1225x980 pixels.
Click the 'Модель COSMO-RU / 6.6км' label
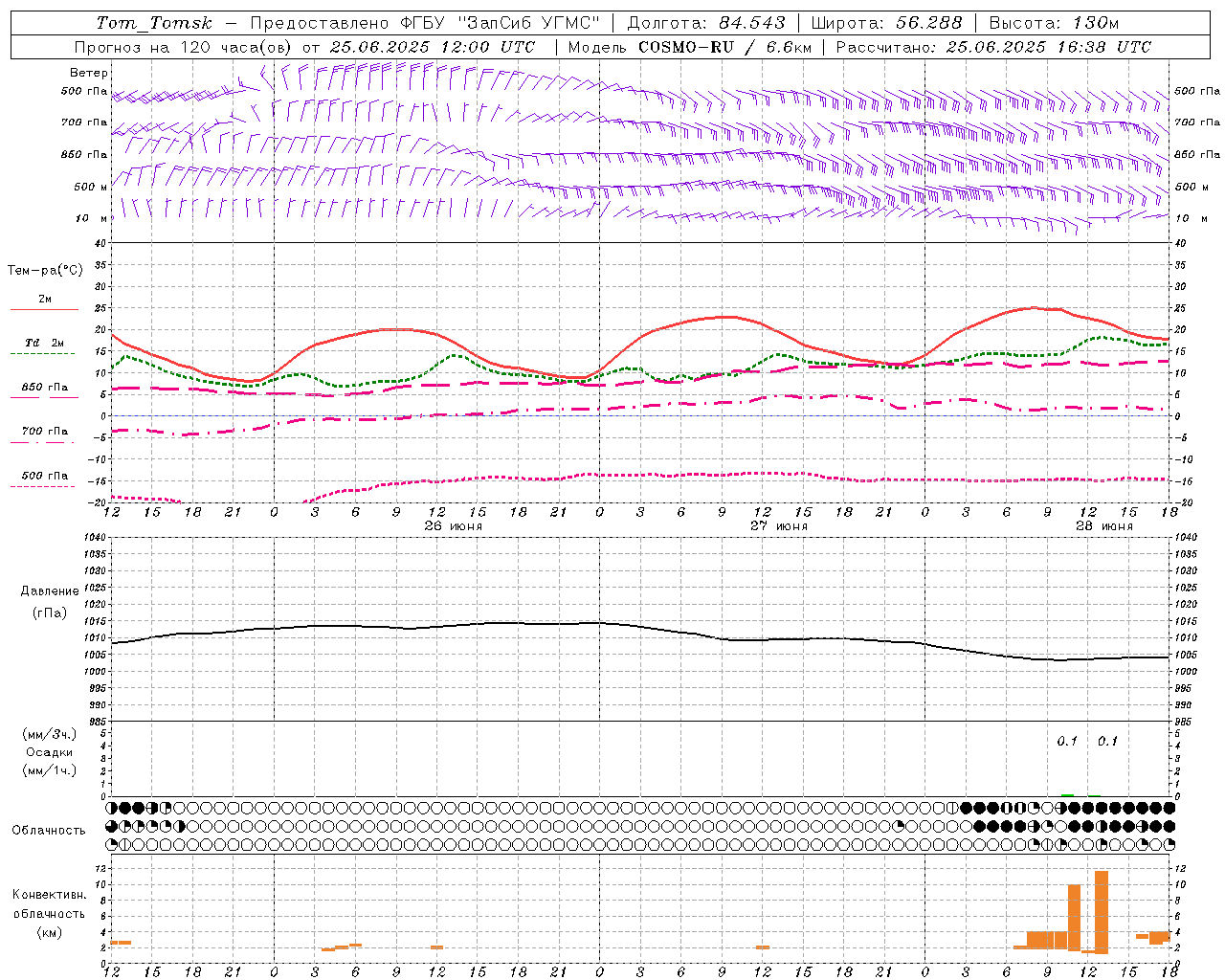[690, 47]
